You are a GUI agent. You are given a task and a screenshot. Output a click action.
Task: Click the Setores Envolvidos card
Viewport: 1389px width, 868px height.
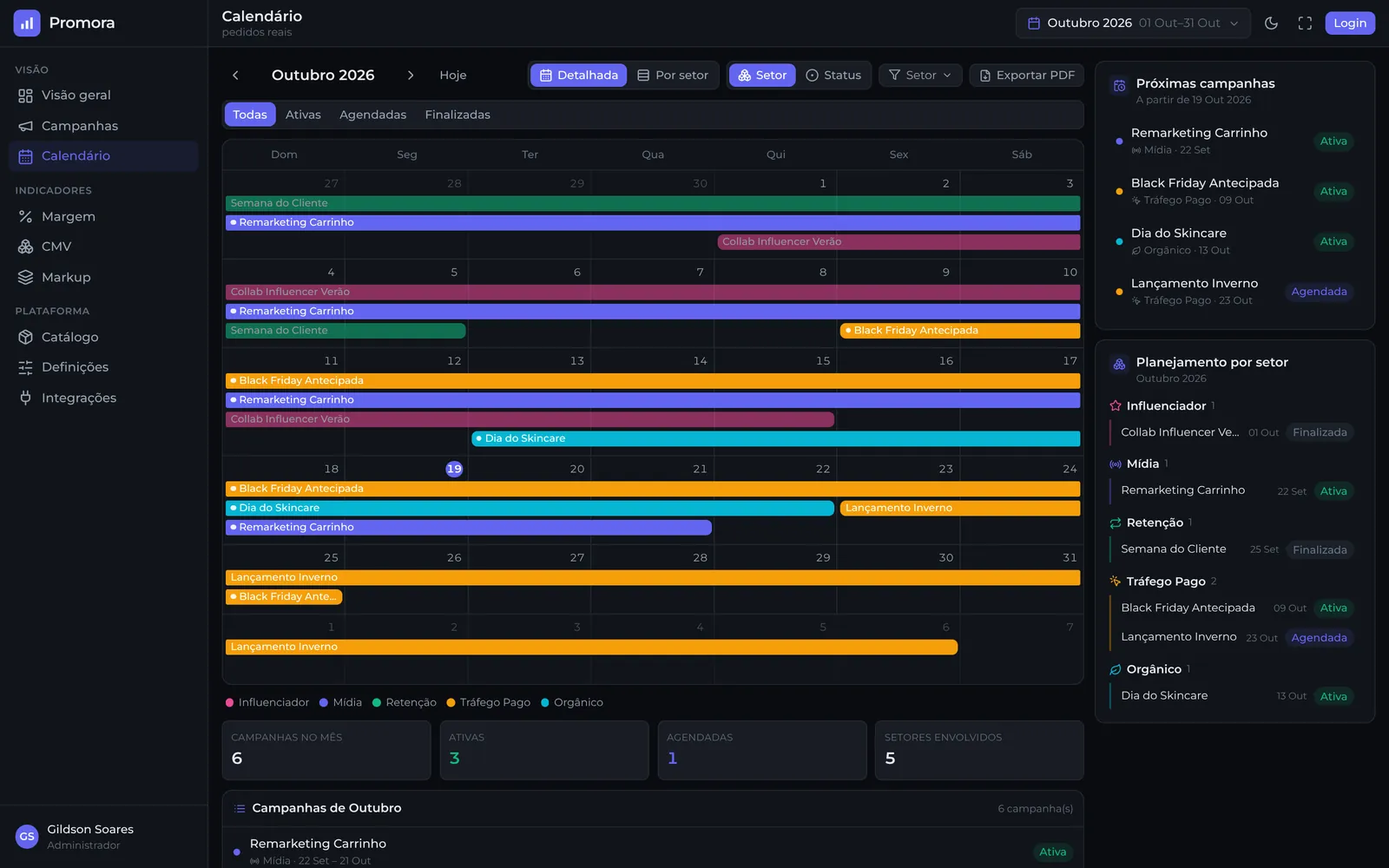click(x=979, y=750)
